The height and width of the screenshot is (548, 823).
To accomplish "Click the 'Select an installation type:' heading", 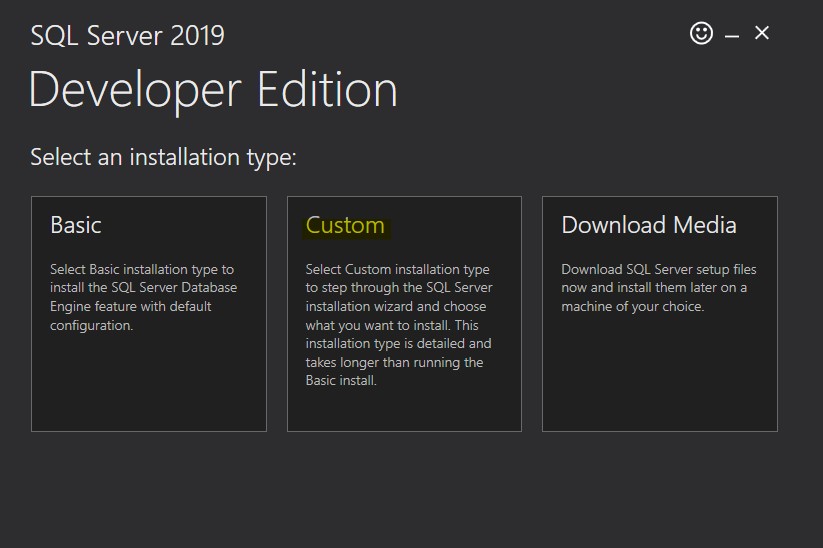I will click(x=163, y=157).
